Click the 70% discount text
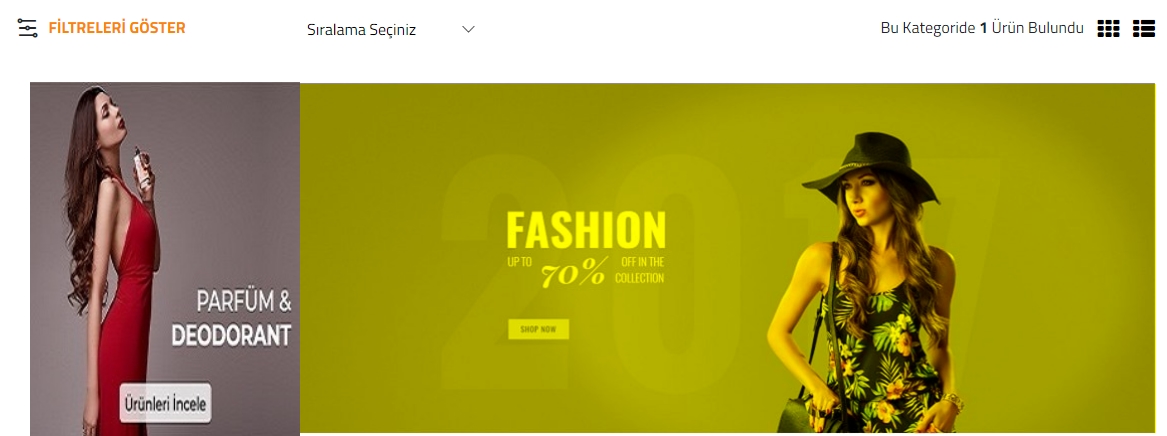Viewport: 1167px width, 436px height. 574,275
